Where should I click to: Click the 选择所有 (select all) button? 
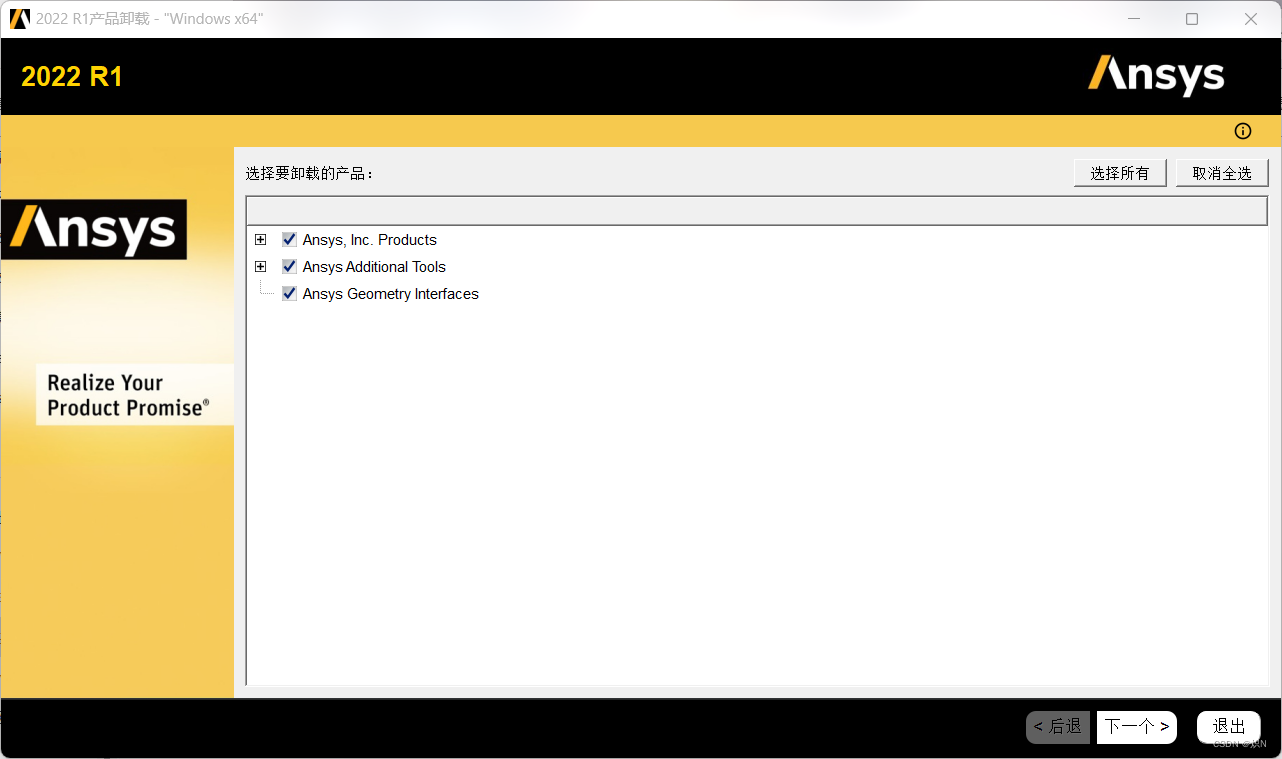pyautogui.click(x=1120, y=173)
